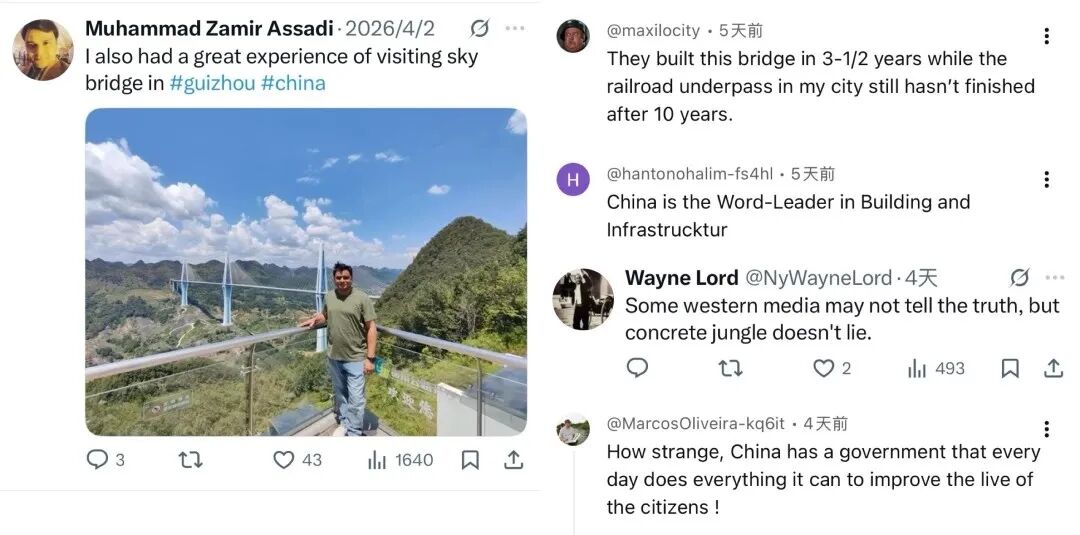The image size is (1080, 535).
Task: Repost Wayne Lord's concrete jungle reply
Action: [730, 368]
